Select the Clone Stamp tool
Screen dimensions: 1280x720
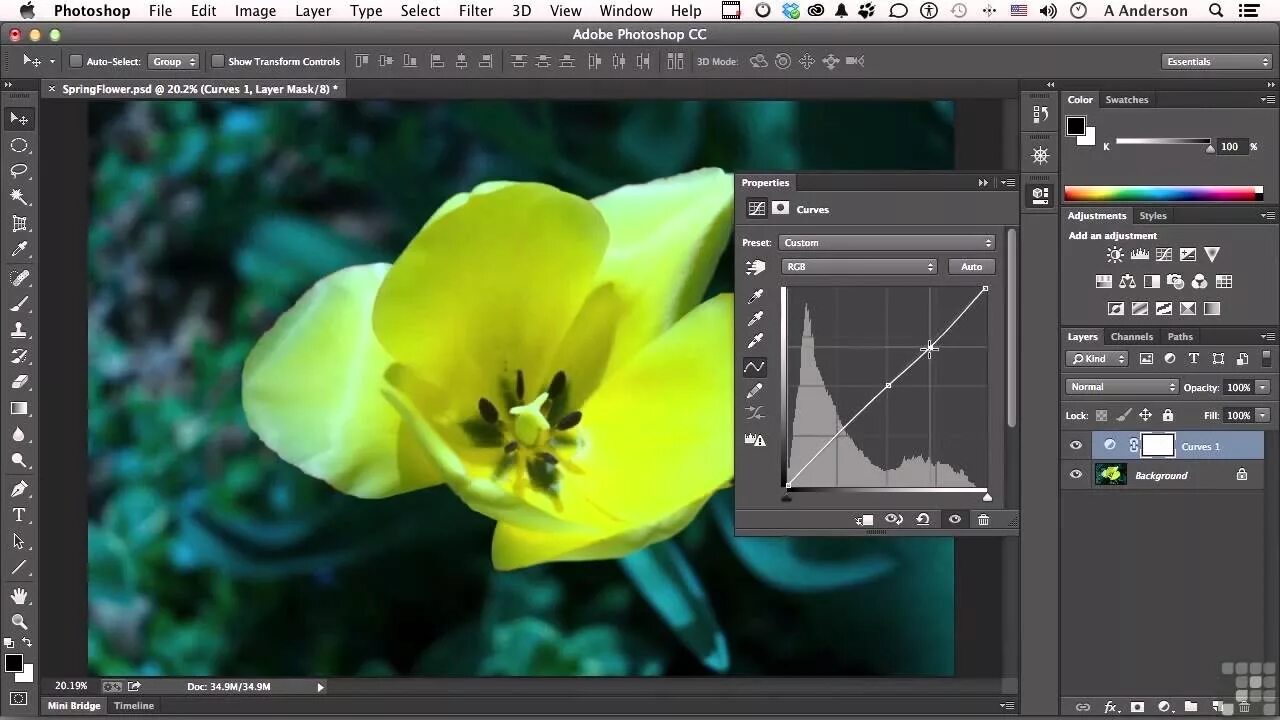(19, 329)
